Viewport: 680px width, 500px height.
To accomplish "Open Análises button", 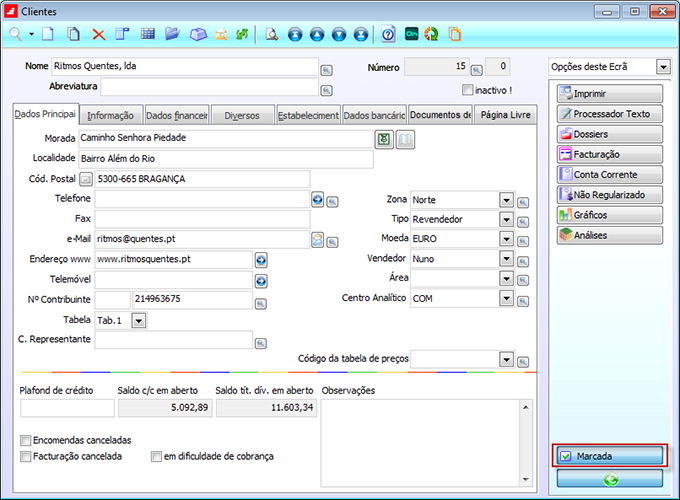I will point(610,235).
